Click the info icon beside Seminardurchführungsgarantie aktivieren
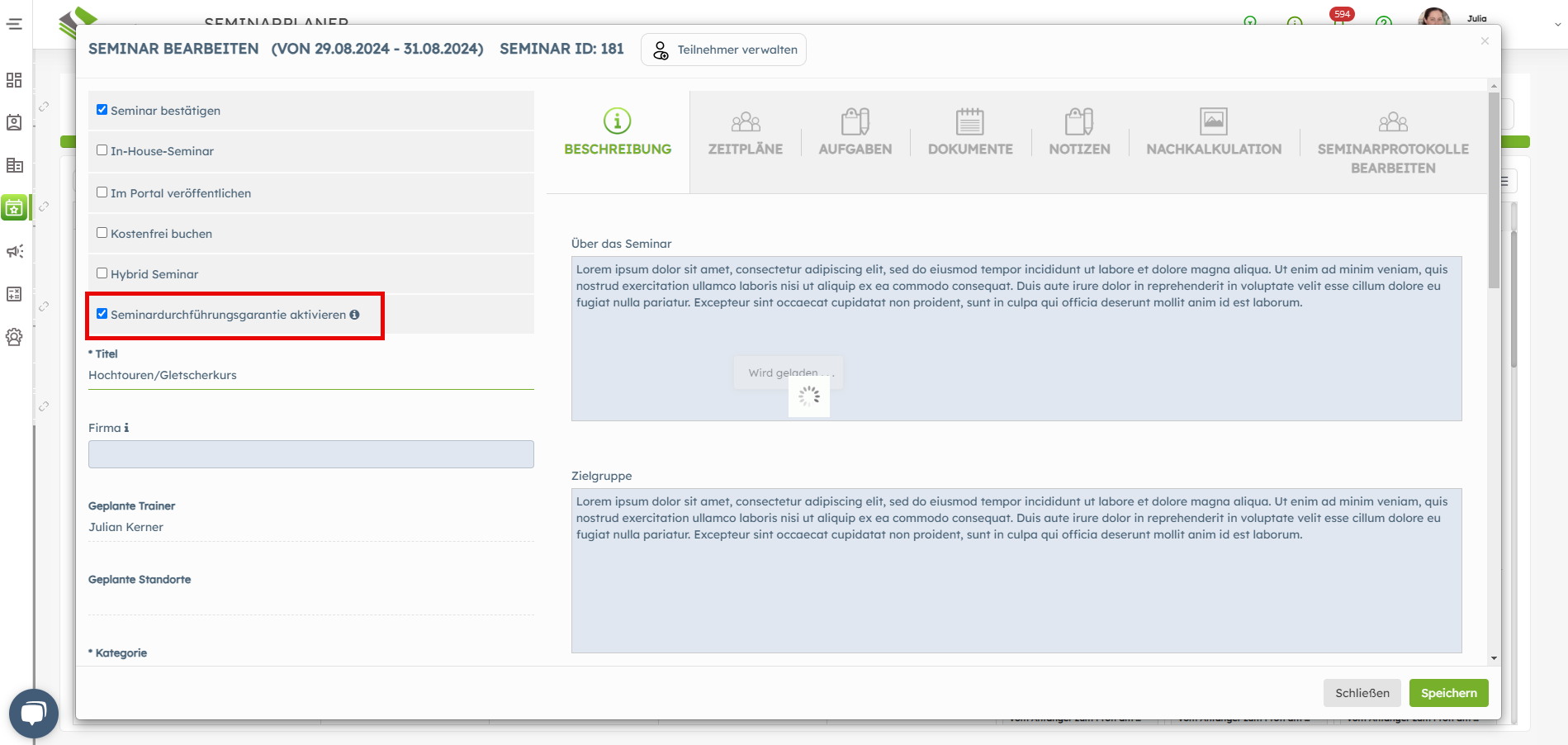 pos(354,315)
